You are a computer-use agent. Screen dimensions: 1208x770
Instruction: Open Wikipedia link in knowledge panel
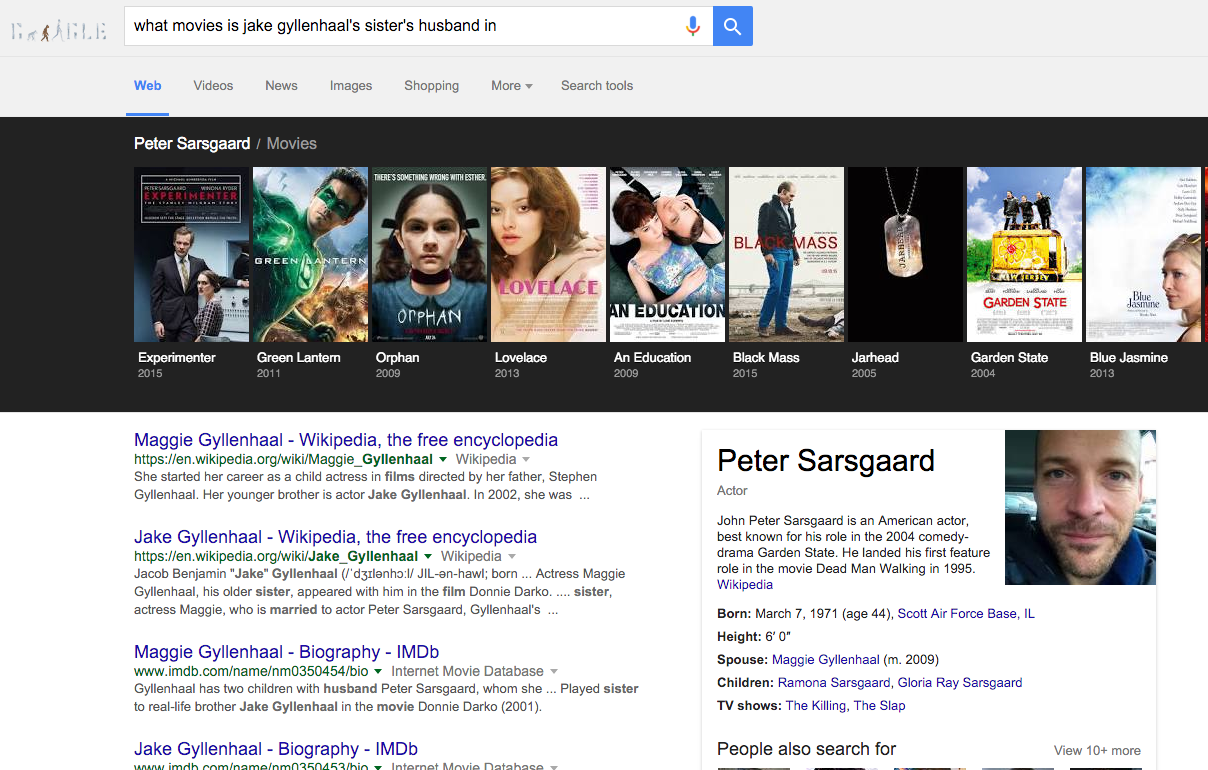(745, 585)
